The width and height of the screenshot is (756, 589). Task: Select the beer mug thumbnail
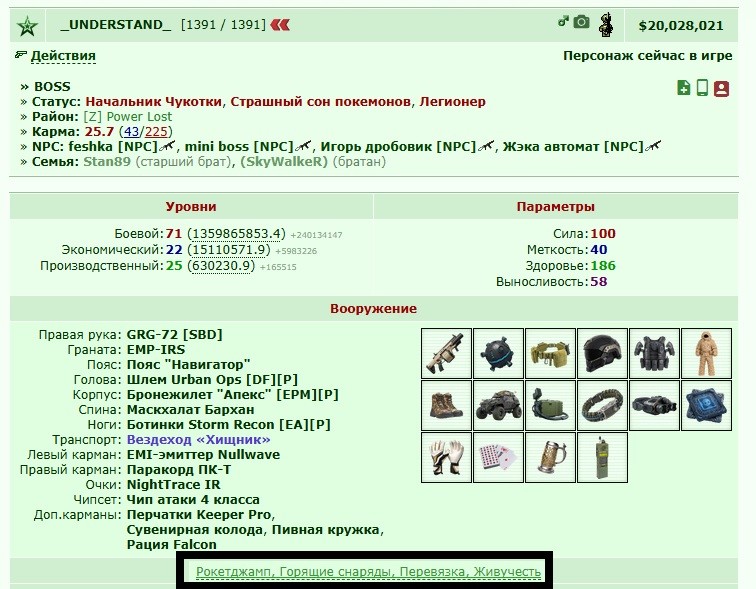tap(551, 457)
